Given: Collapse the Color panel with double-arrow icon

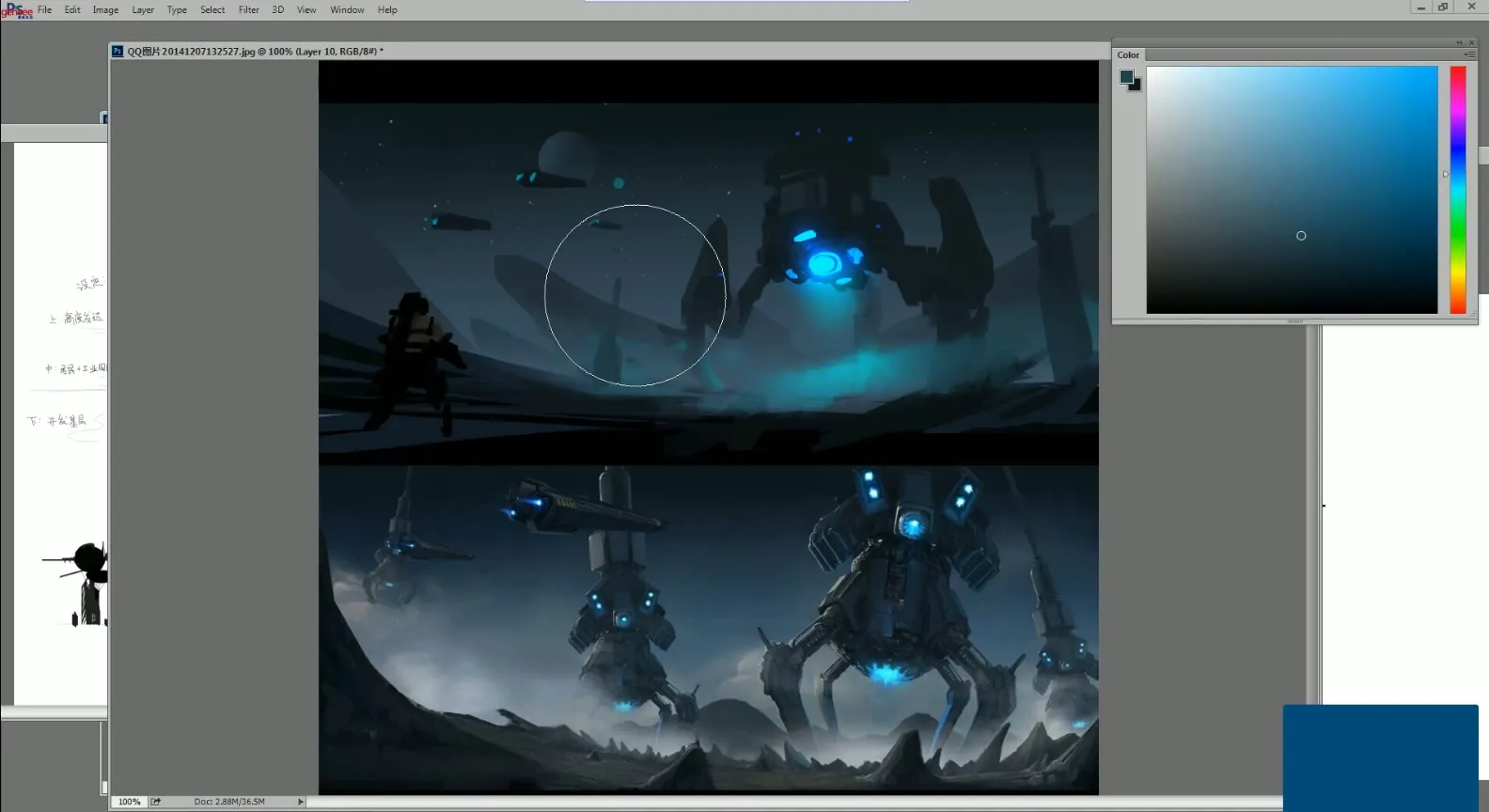Looking at the screenshot, I should [x=1459, y=42].
